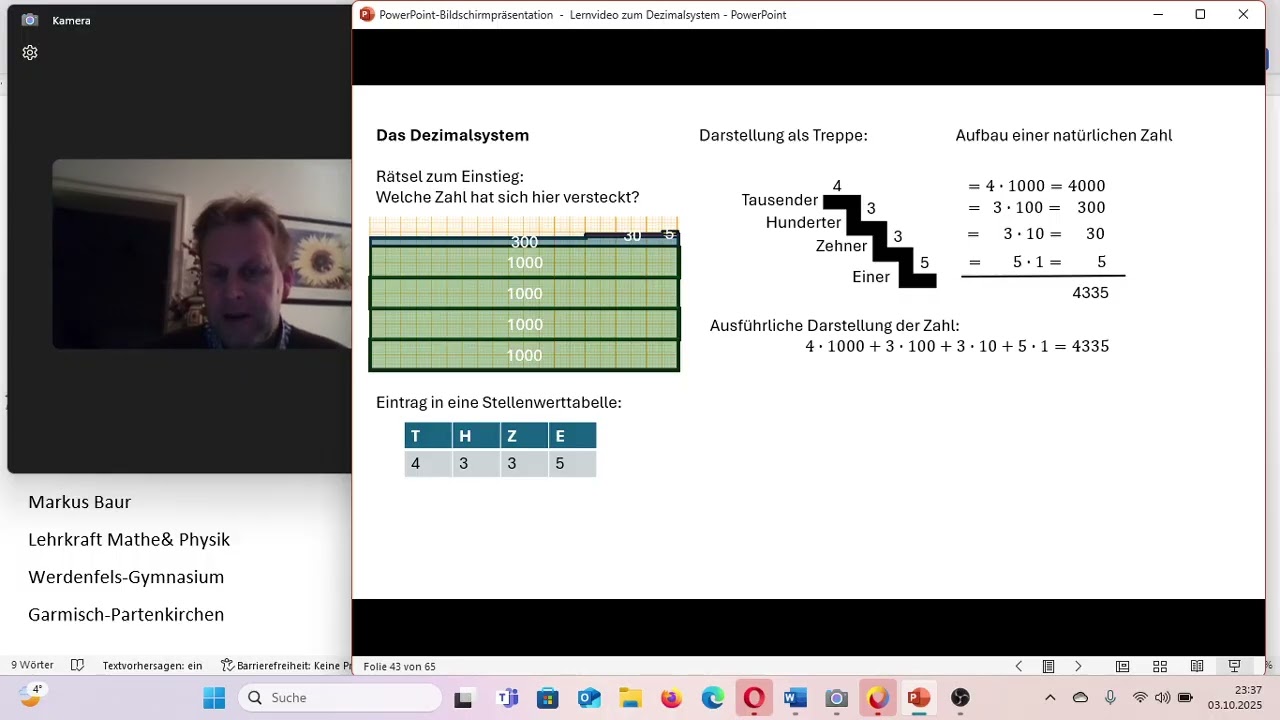Open Microsoft Edge from taskbar
Viewport: 1280px width, 720px height.
713,698
